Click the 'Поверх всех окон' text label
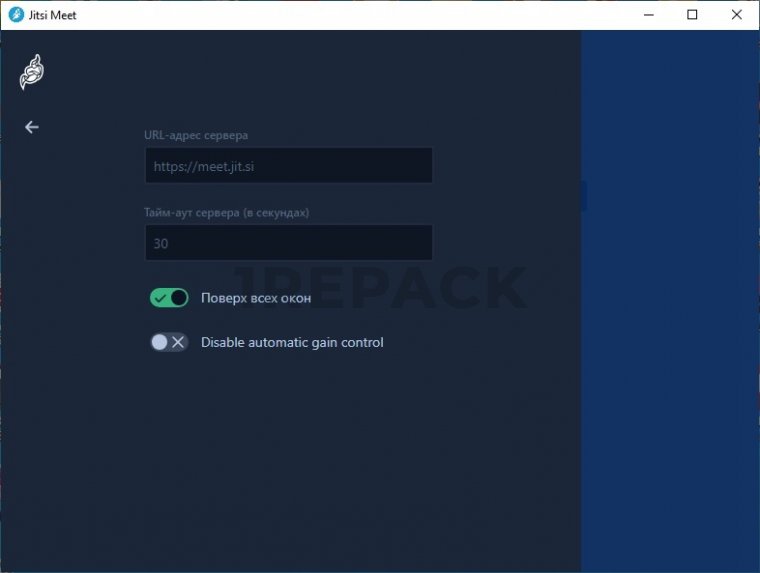 tap(256, 298)
